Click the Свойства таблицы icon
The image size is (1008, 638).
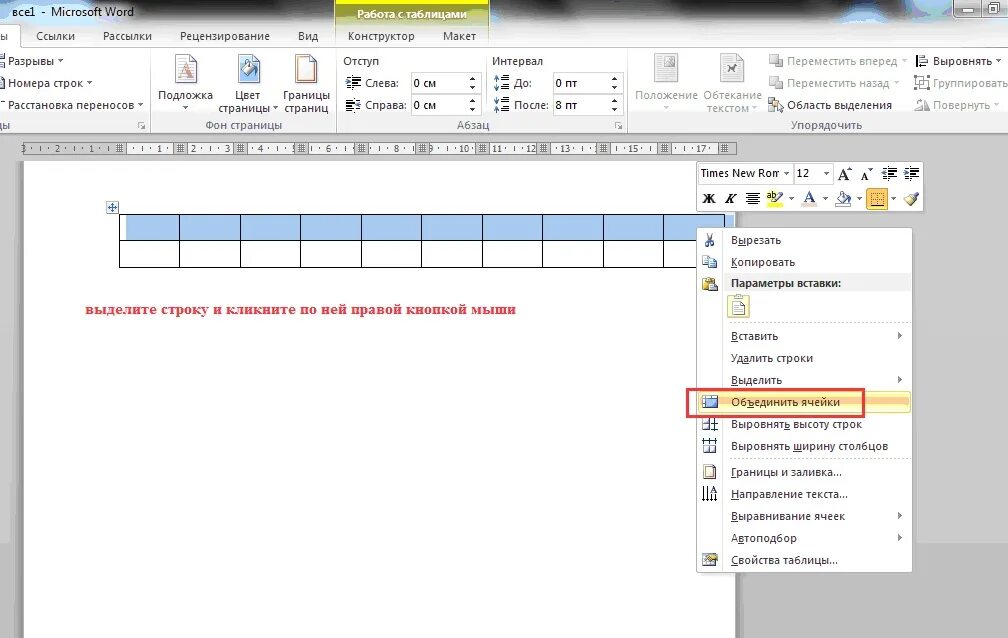click(x=709, y=560)
